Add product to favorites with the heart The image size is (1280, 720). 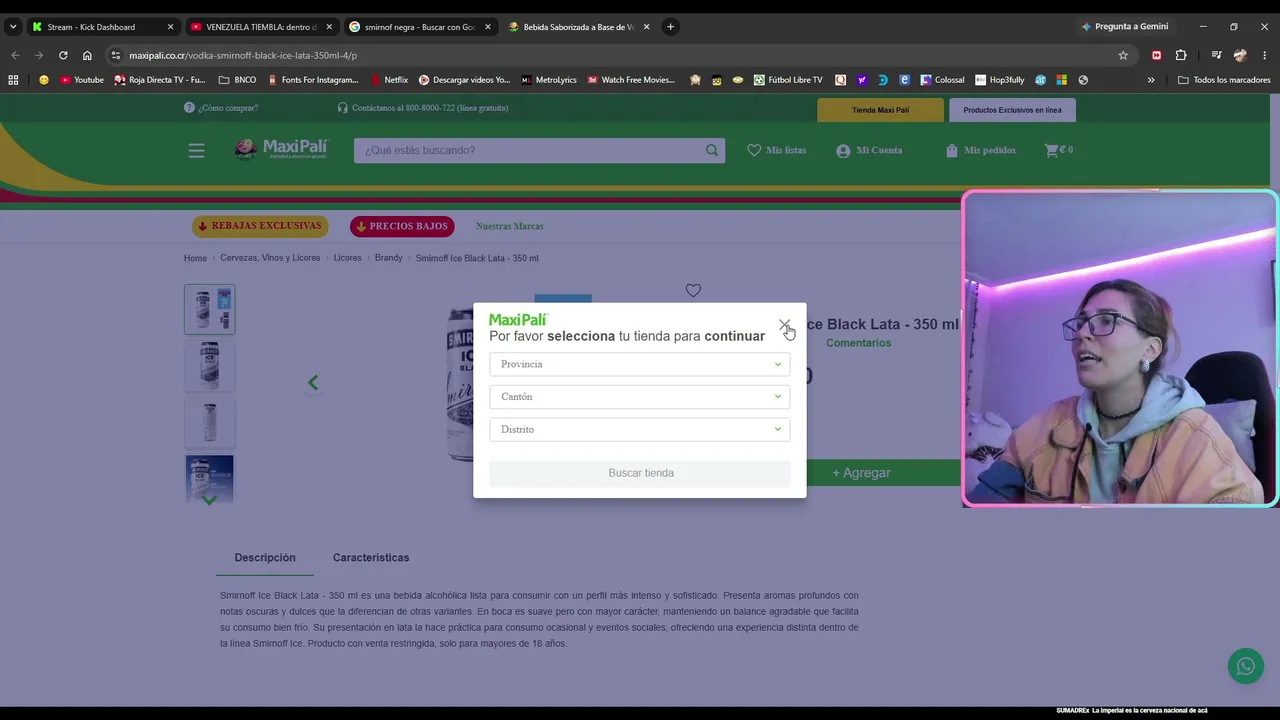tap(693, 291)
